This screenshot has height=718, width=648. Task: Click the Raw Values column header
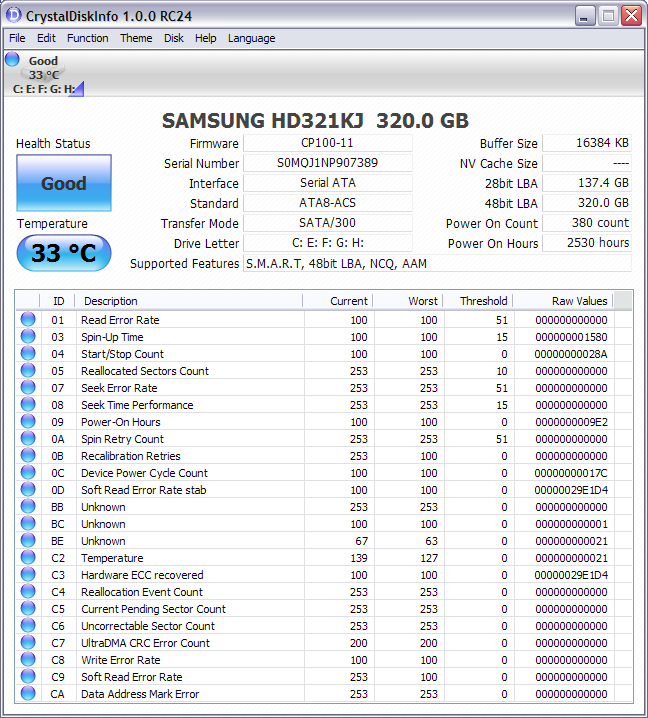point(563,301)
